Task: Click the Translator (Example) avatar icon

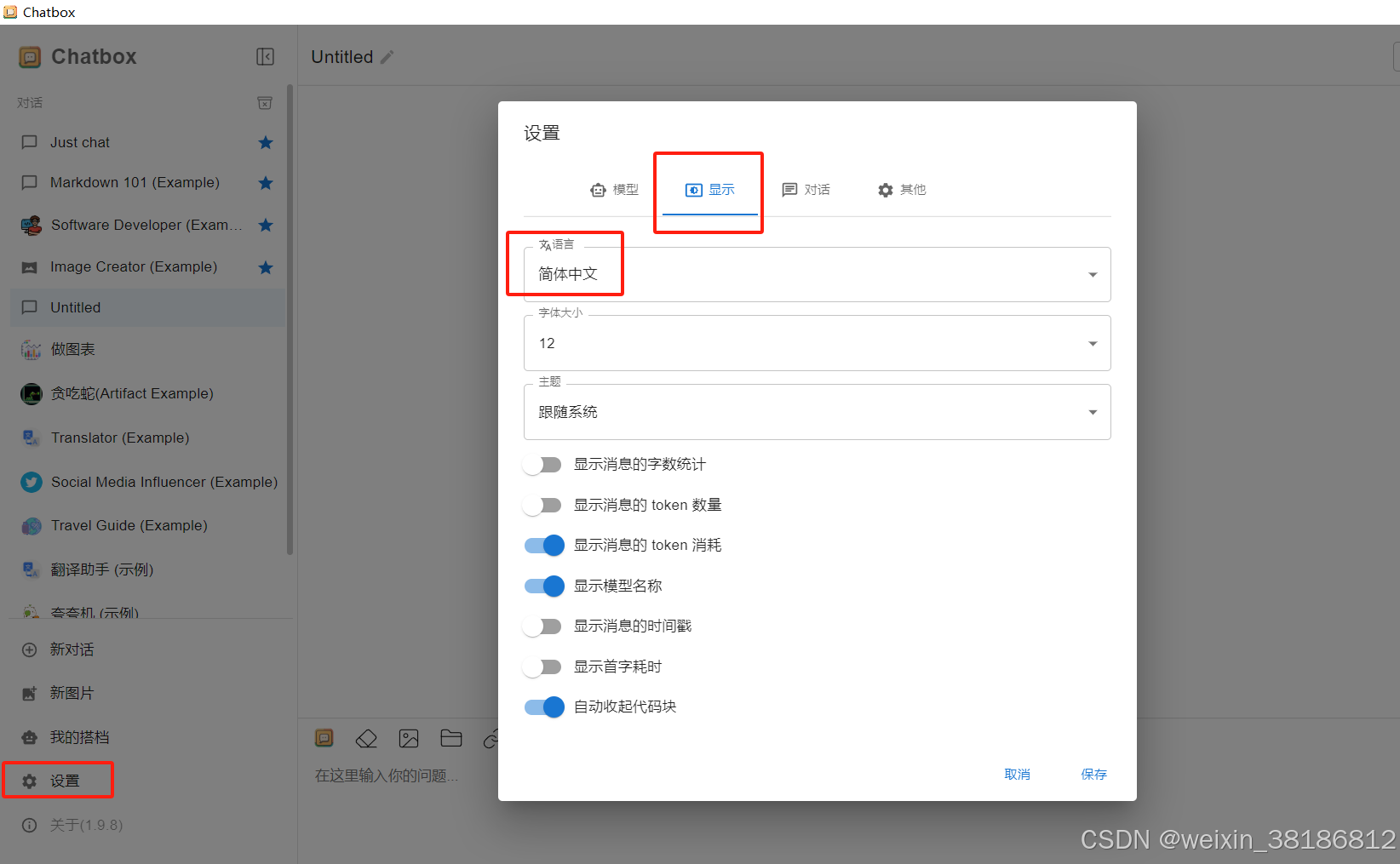Action: pyautogui.click(x=31, y=438)
